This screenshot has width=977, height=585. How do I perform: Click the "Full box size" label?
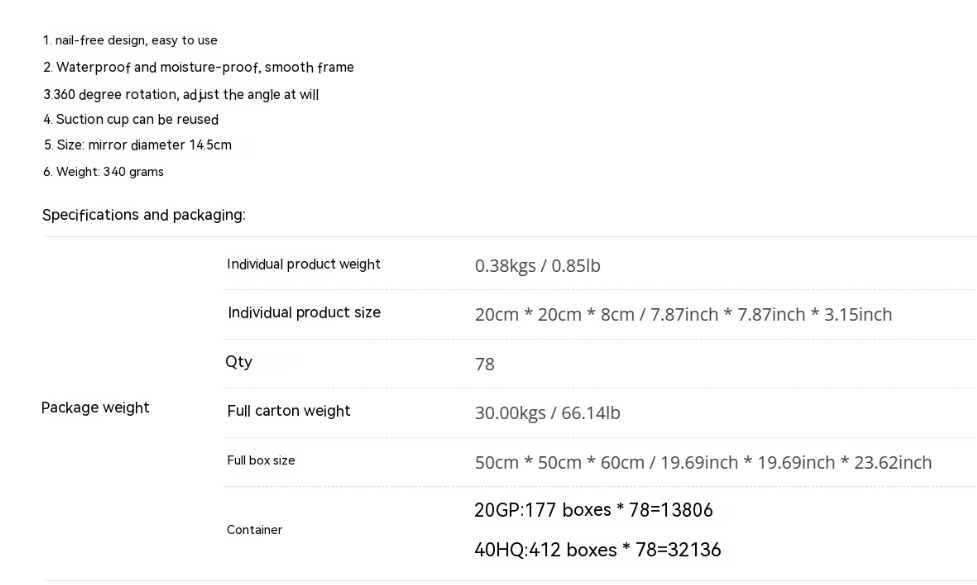(260, 461)
